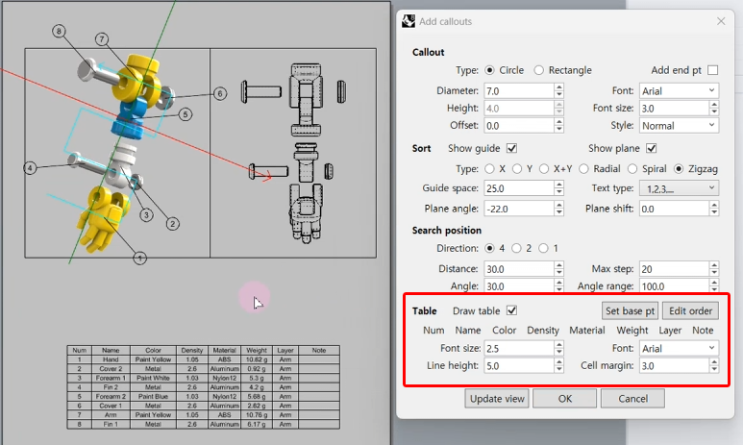
Task: Toggle the Layer table column
Action: (x=670, y=330)
